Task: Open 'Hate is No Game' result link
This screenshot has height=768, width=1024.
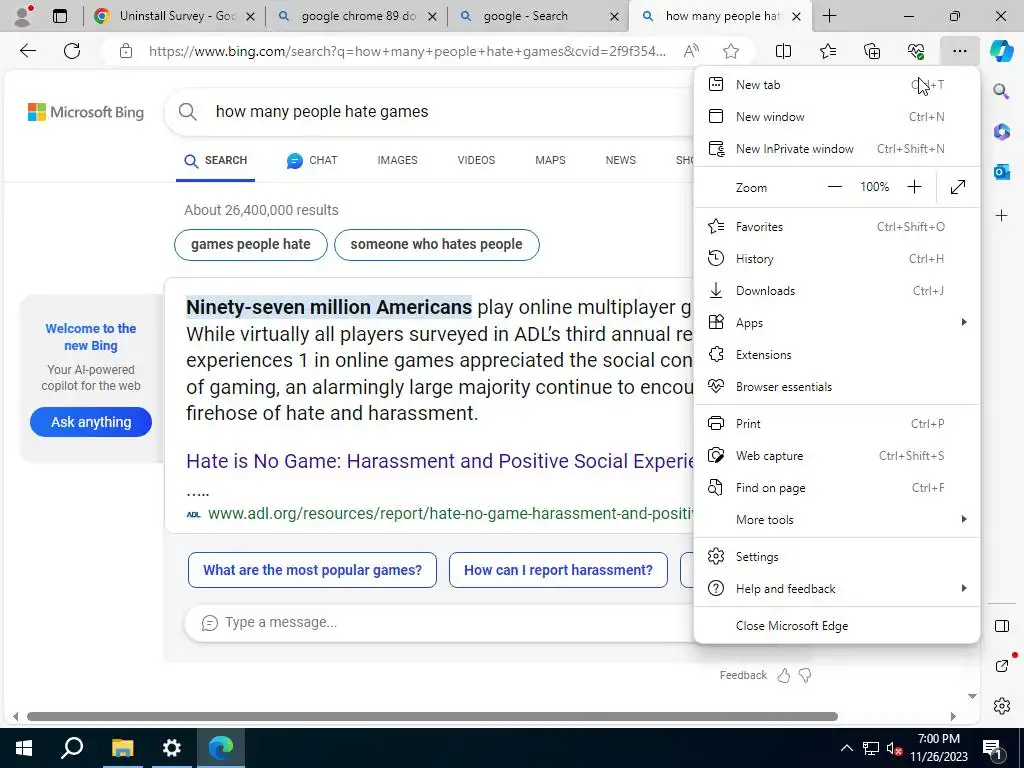Action: (x=440, y=461)
